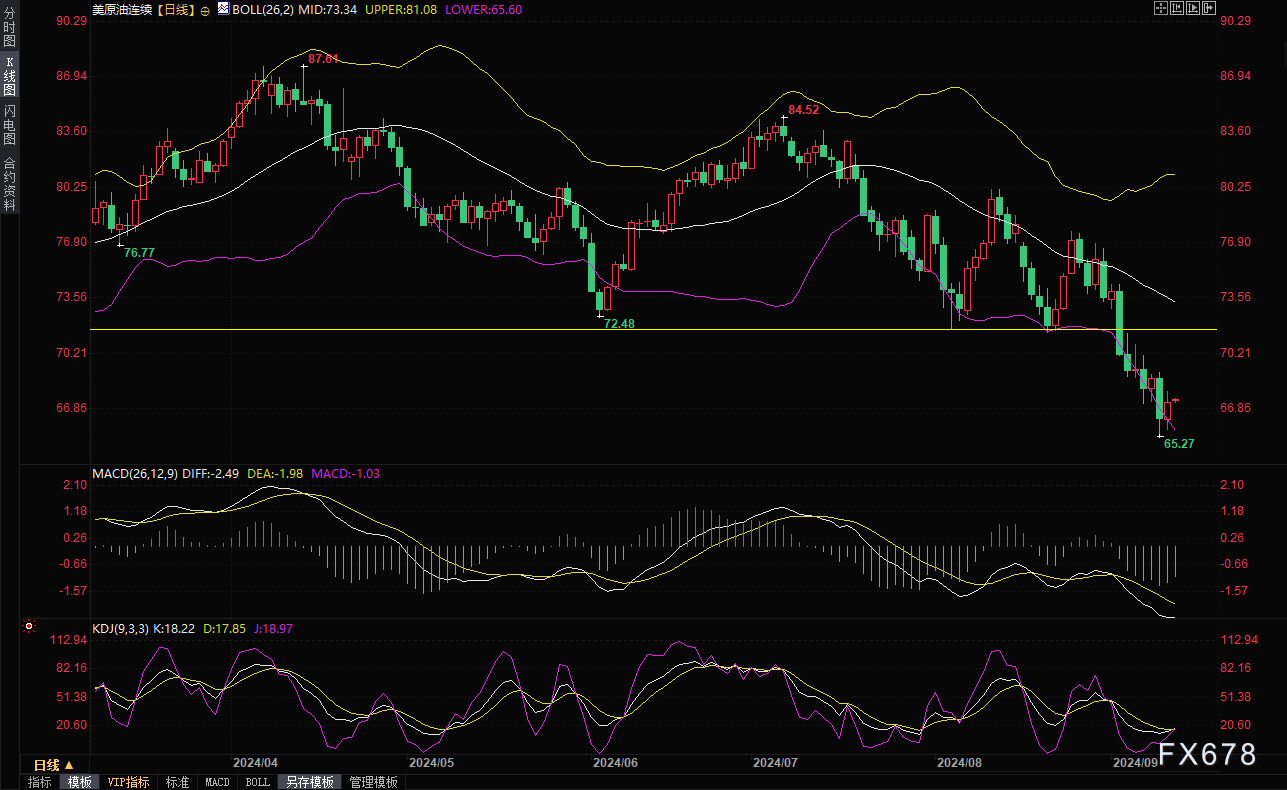Select the 指标 tab at bottom

40,782
